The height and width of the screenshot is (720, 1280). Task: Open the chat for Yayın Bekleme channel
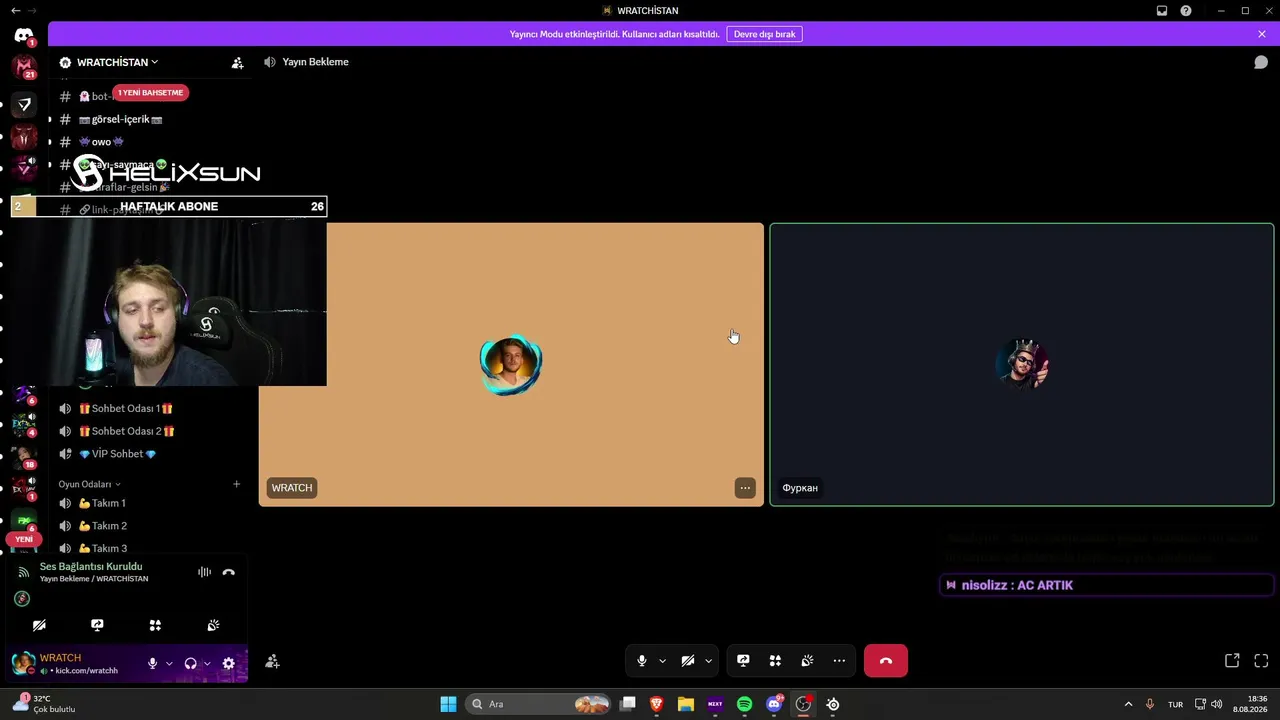point(1261,62)
